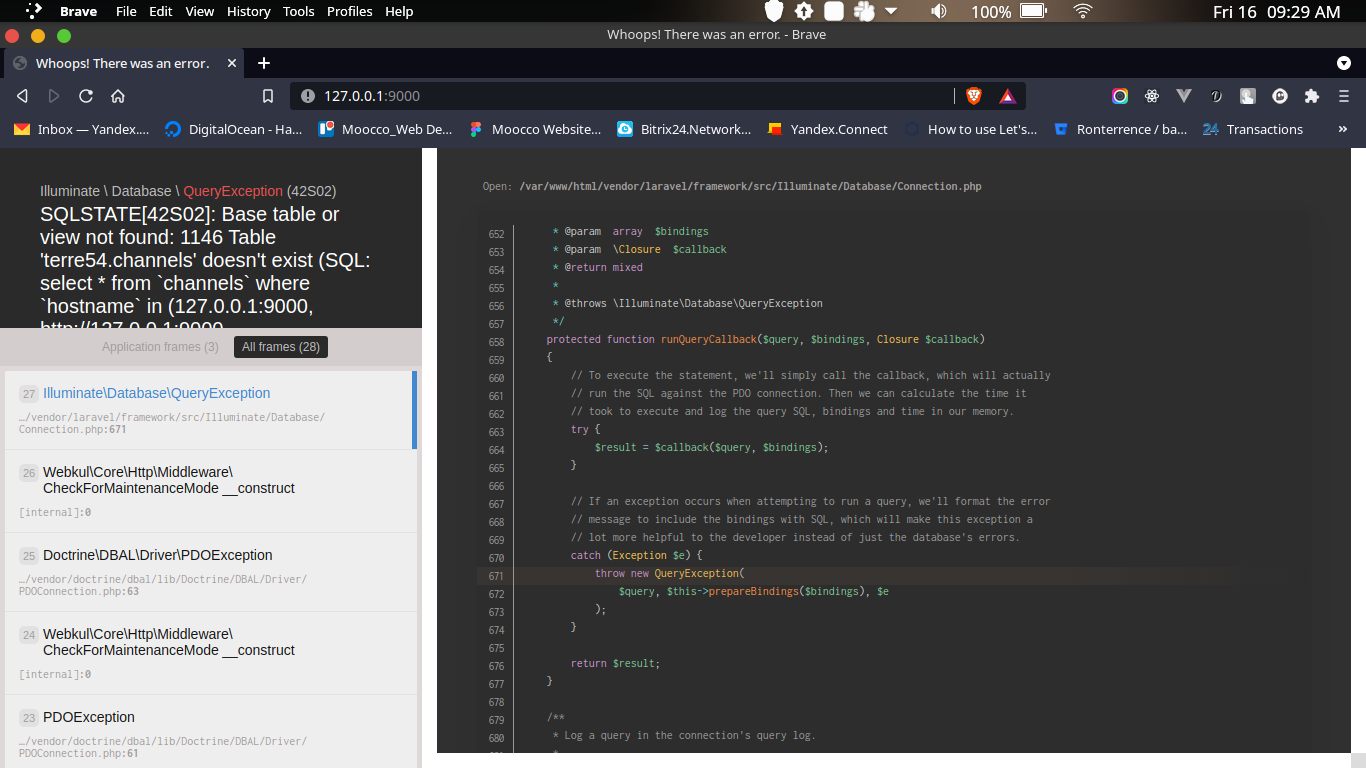
Task: Open the extensions puzzle piece menu
Action: coord(1312,96)
